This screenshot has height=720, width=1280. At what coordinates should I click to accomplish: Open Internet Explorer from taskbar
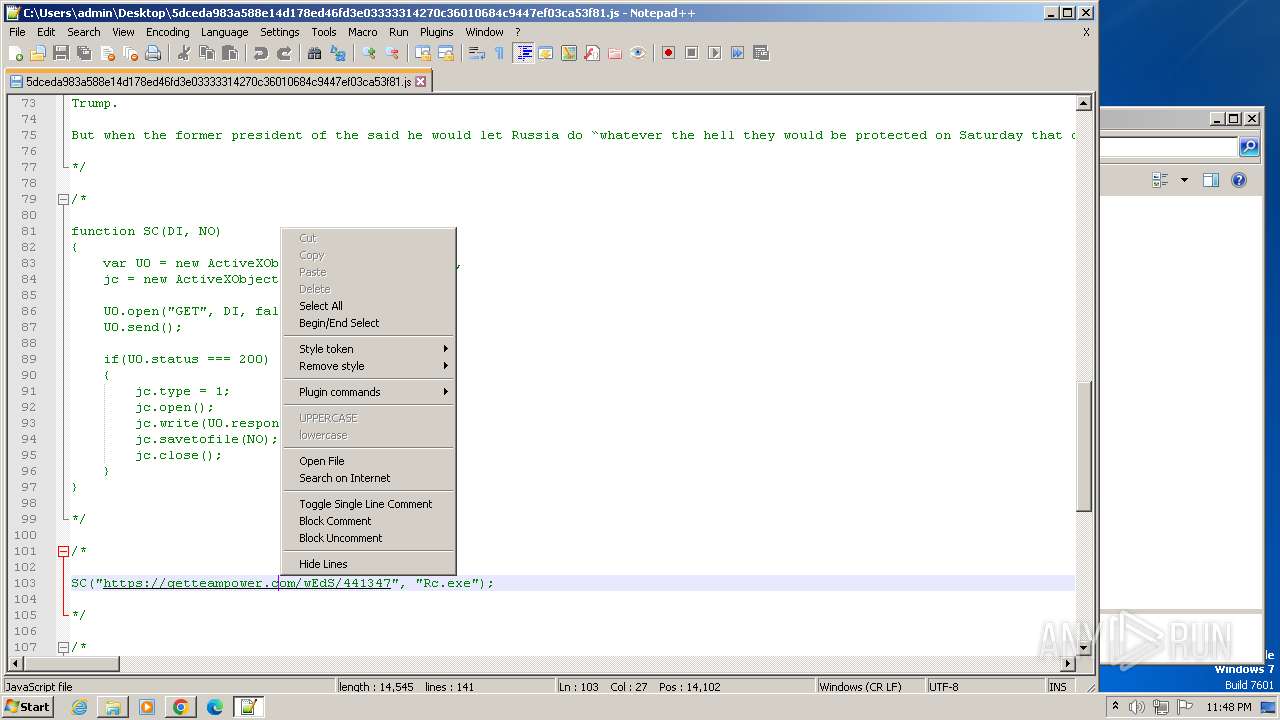pyautogui.click(x=79, y=707)
